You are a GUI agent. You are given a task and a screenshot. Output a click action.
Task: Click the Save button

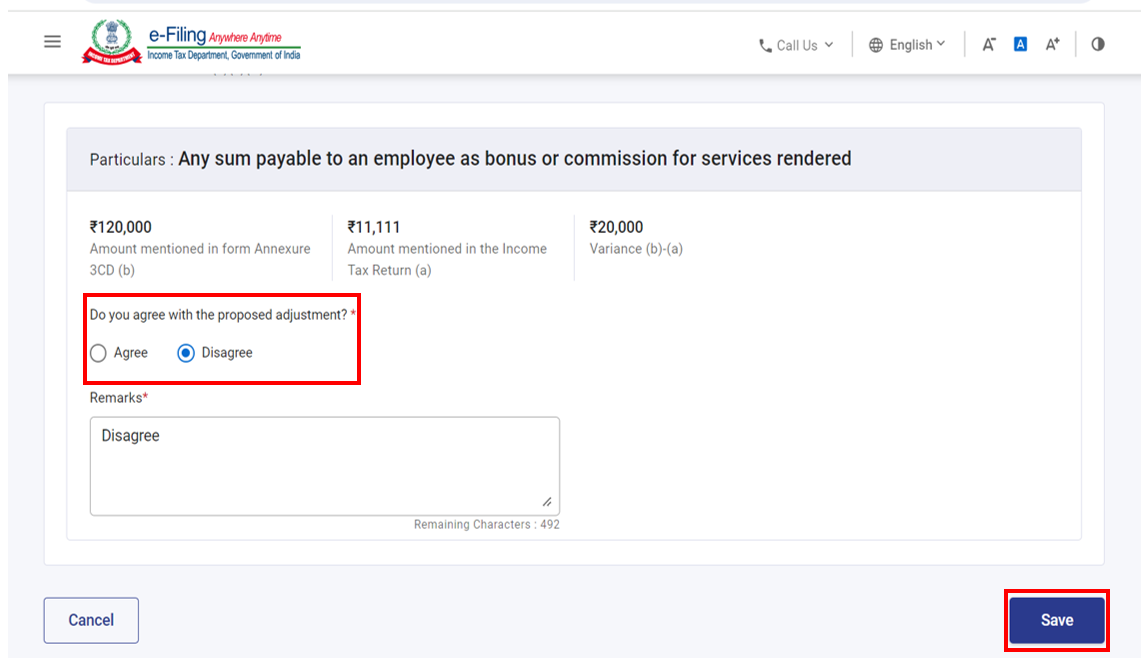[1057, 620]
